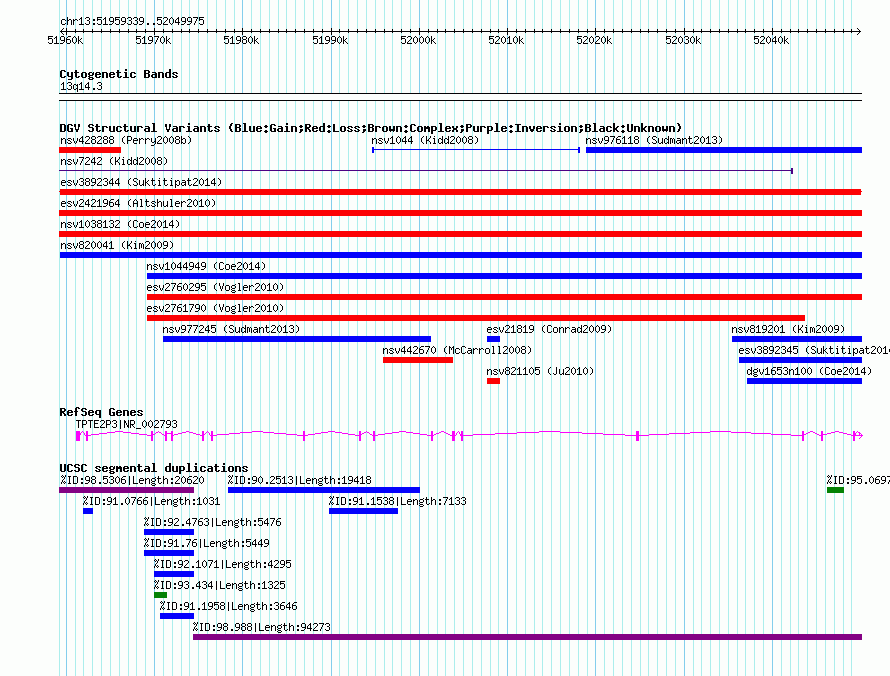This screenshot has width=890, height=676.
Task: Select the long purple %ID:98.988 bar
Action: coord(527,637)
